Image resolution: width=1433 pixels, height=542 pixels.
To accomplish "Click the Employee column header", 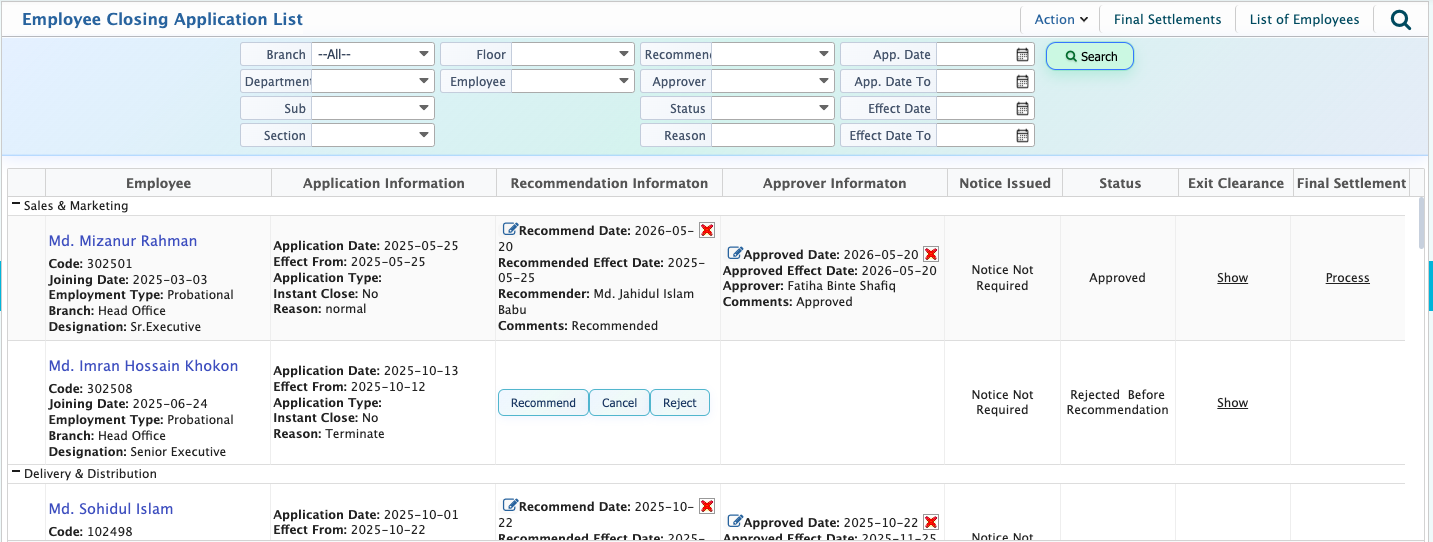I will pos(158,183).
